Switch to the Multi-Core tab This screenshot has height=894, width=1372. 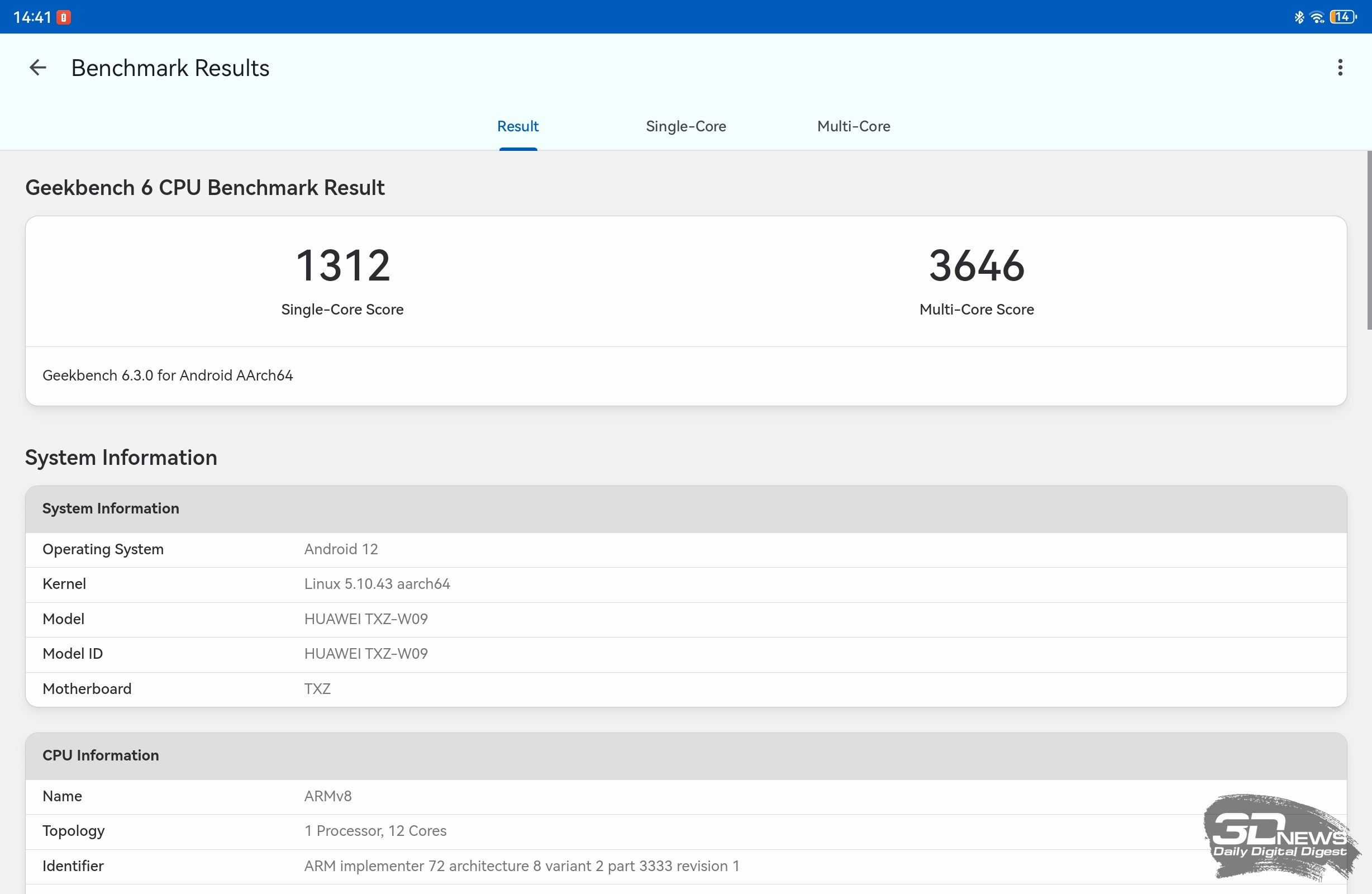click(x=853, y=126)
